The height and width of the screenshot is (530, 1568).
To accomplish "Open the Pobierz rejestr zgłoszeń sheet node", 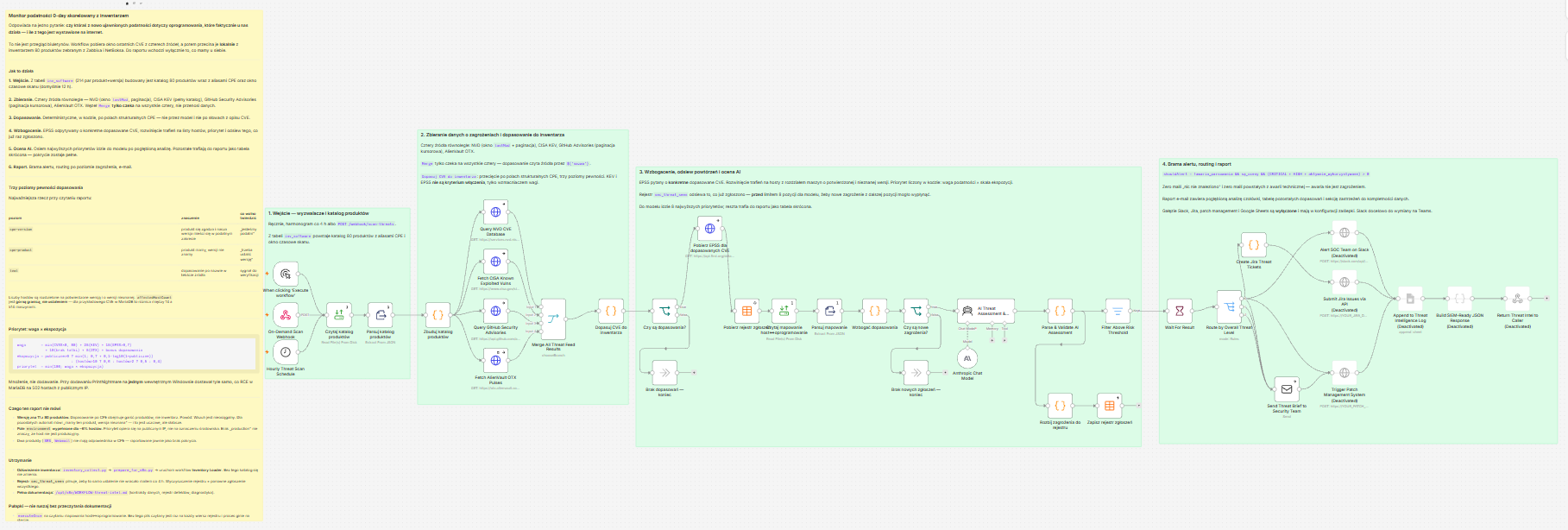I will point(747,311).
